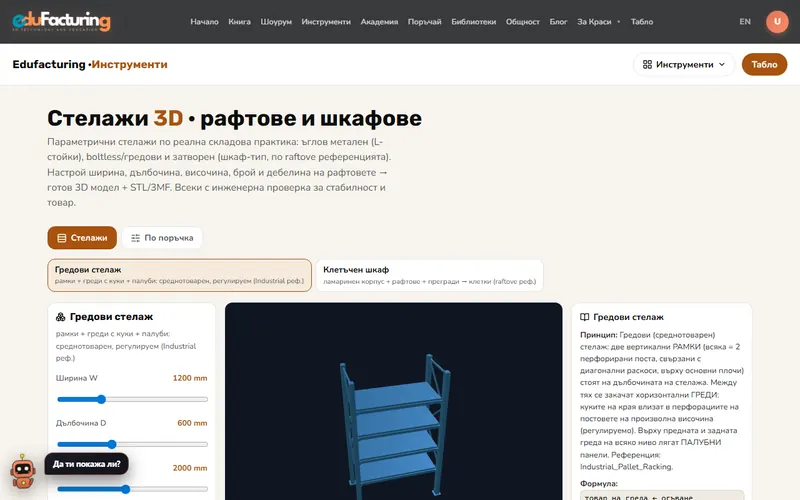Open the user avatar U menu
Viewport: 800px width, 500px height.
pyautogui.click(x=777, y=21)
